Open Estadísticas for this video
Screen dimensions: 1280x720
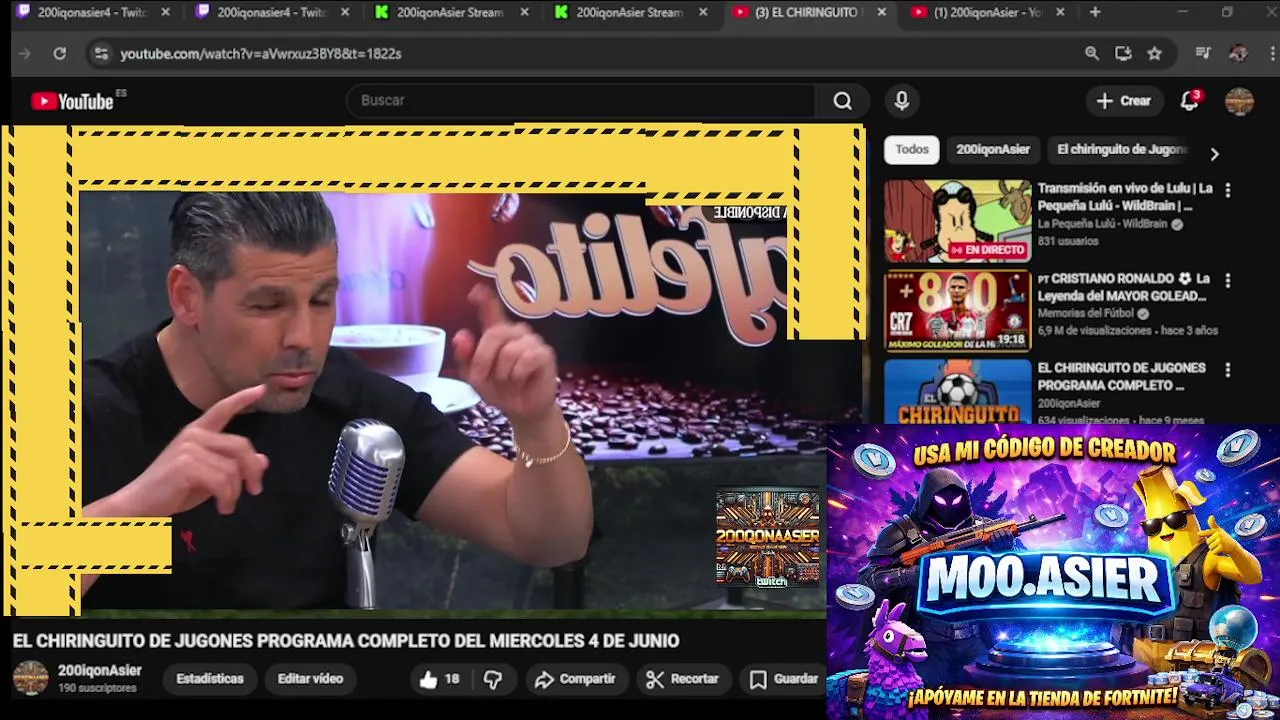click(x=210, y=679)
